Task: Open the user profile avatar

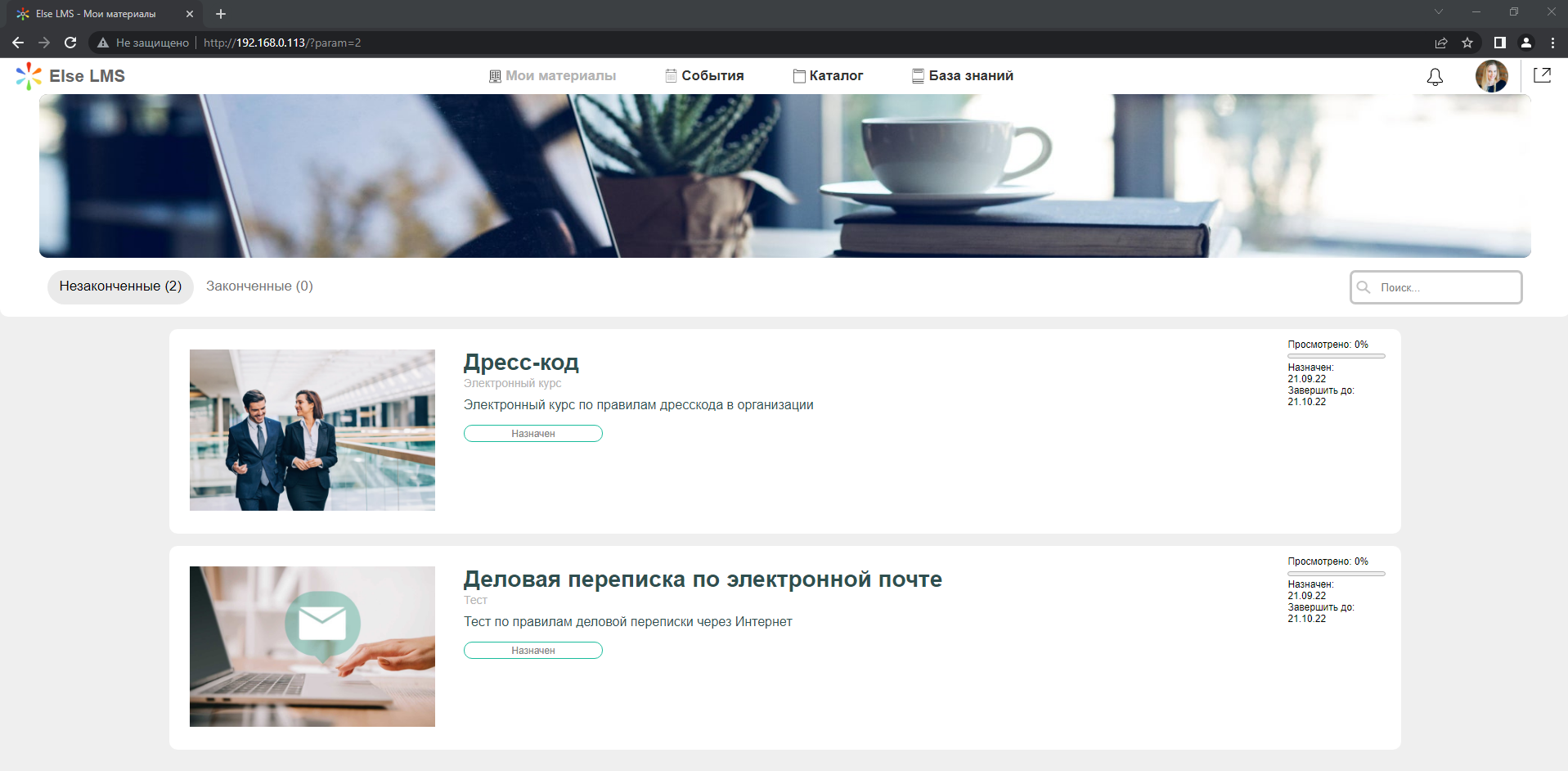Action: [1491, 76]
